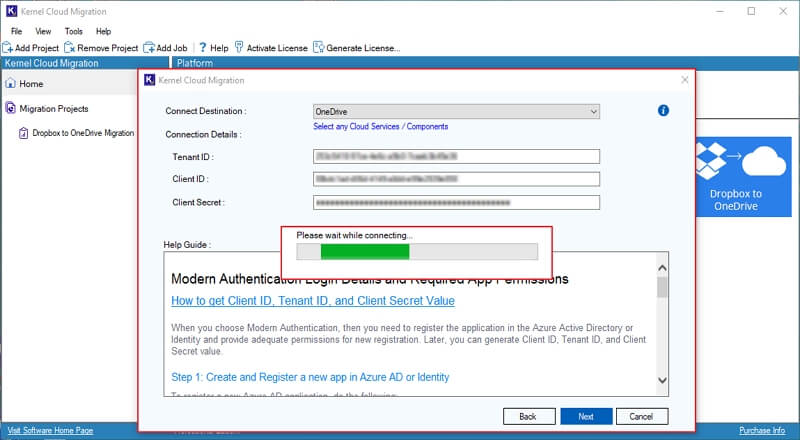Click the Cancel button
800x440 pixels.
tap(641, 417)
